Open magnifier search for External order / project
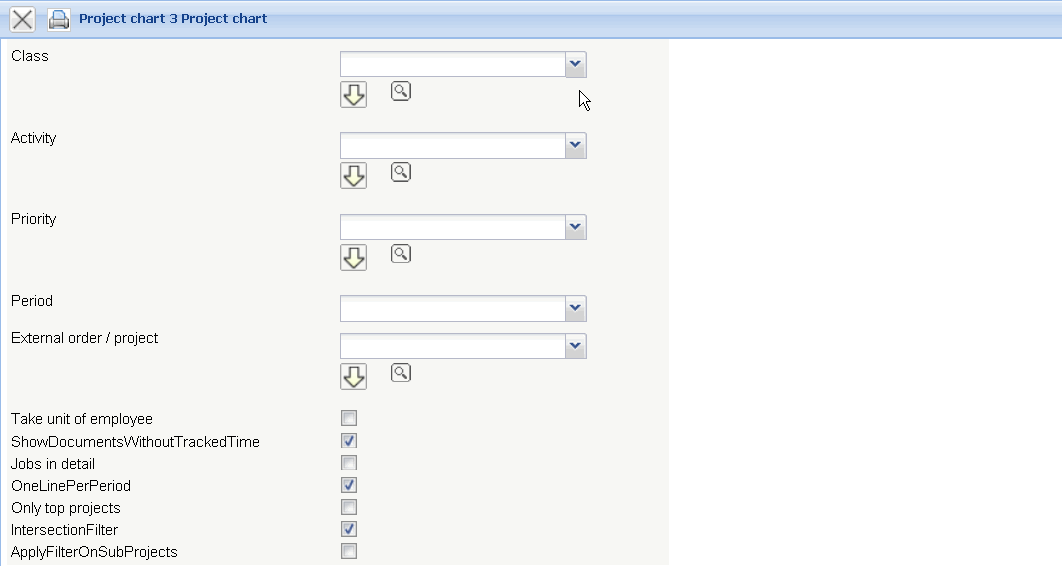The width and height of the screenshot is (1062, 566). [x=400, y=373]
